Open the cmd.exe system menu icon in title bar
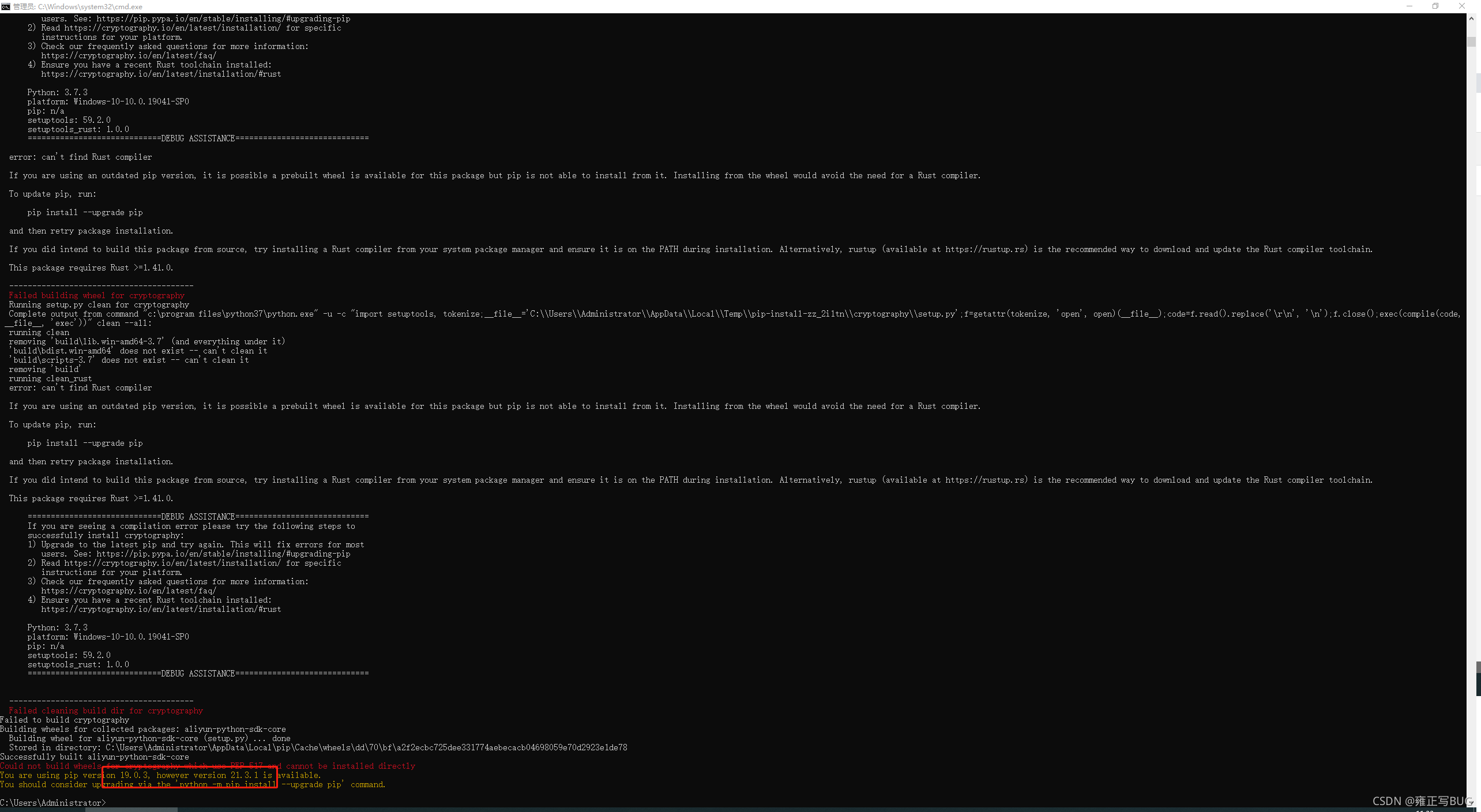1481x812 pixels. tap(6, 6)
